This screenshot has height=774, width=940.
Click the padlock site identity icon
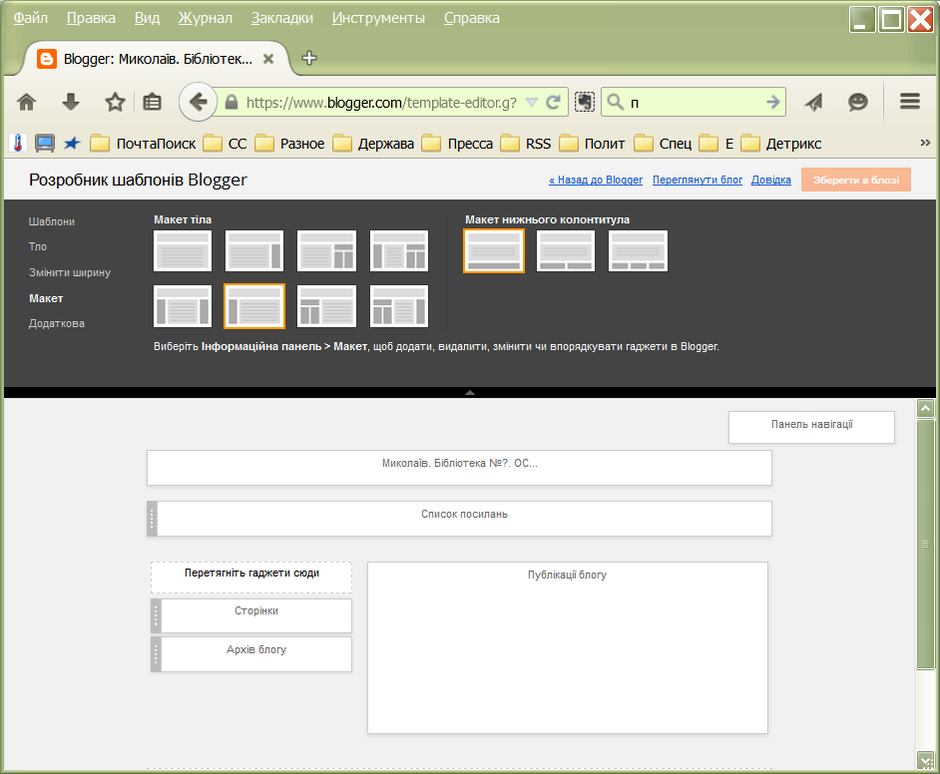coord(231,103)
